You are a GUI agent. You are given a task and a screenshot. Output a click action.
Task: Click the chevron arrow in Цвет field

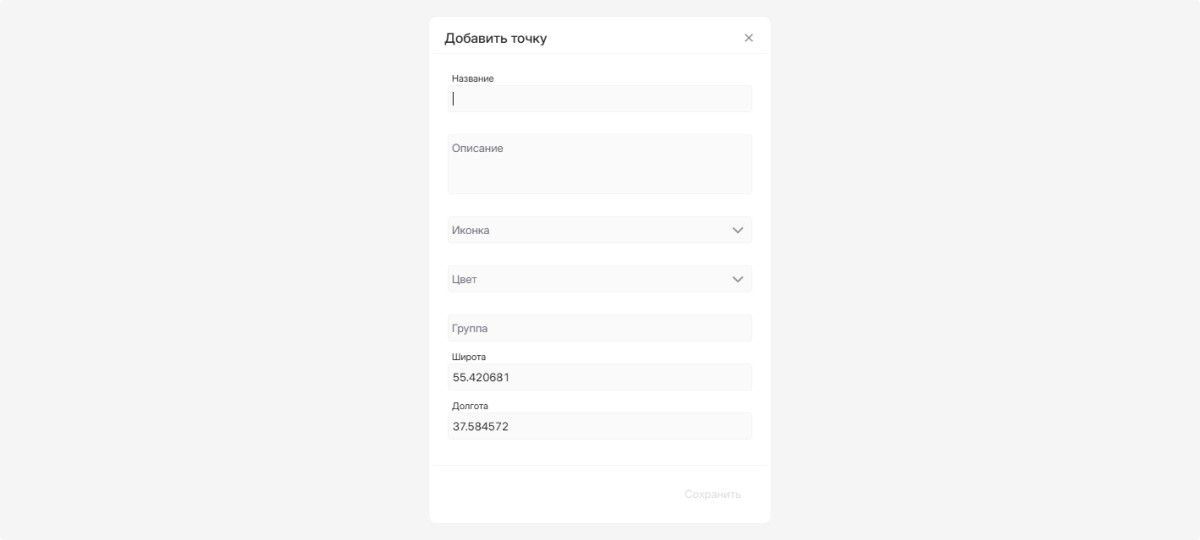[x=738, y=279]
